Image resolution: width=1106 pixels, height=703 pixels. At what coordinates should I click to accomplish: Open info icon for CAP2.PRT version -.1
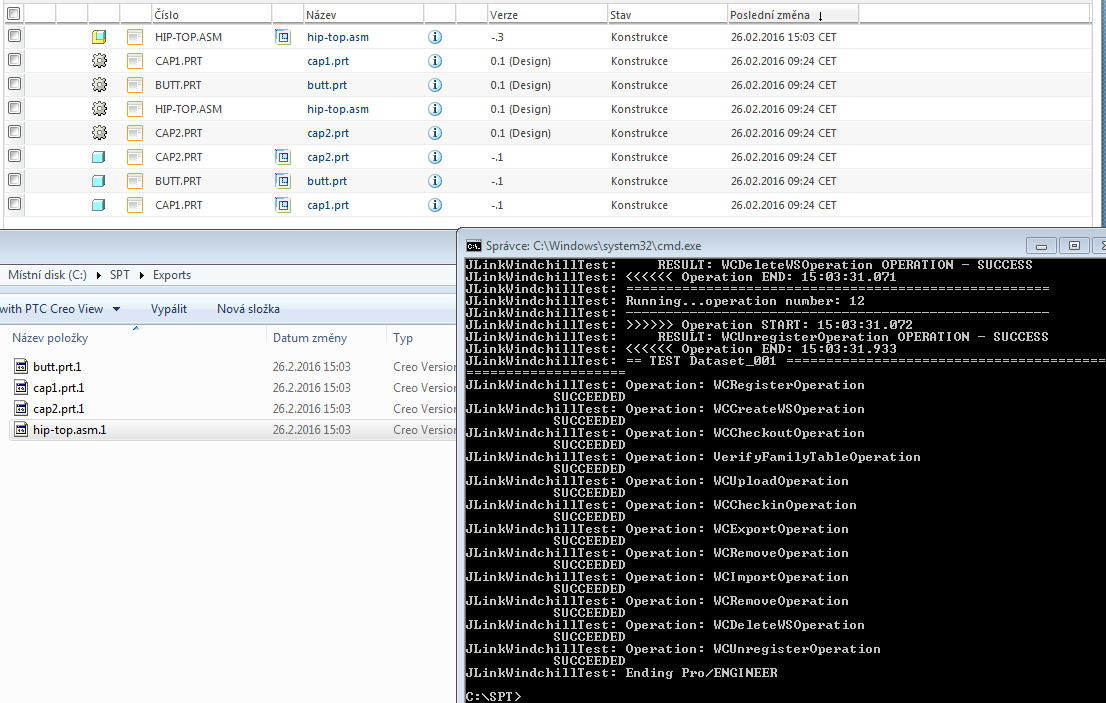click(435, 157)
